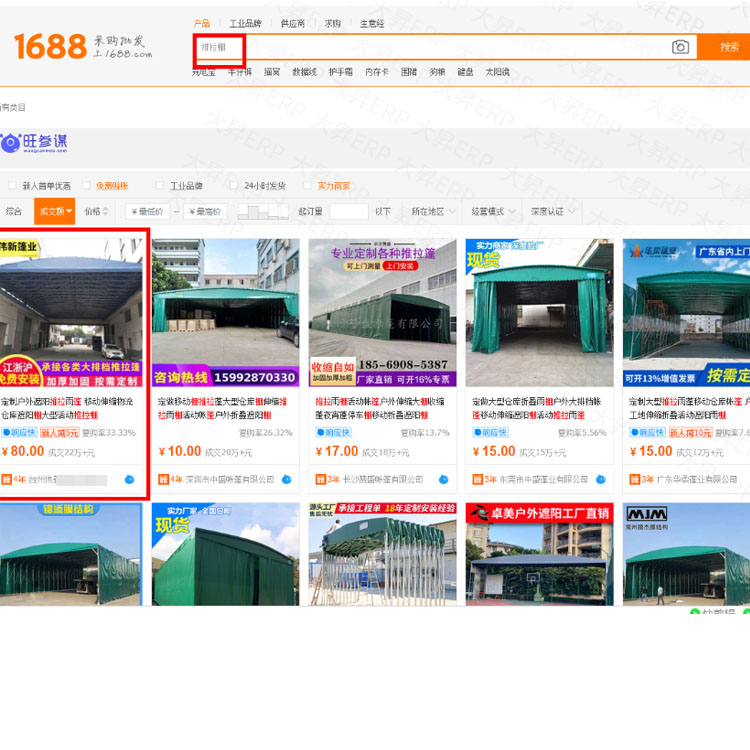Tick the 24小时发货 checkbox
This screenshot has height=750, width=750.
pyautogui.click(x=233, y=186)
